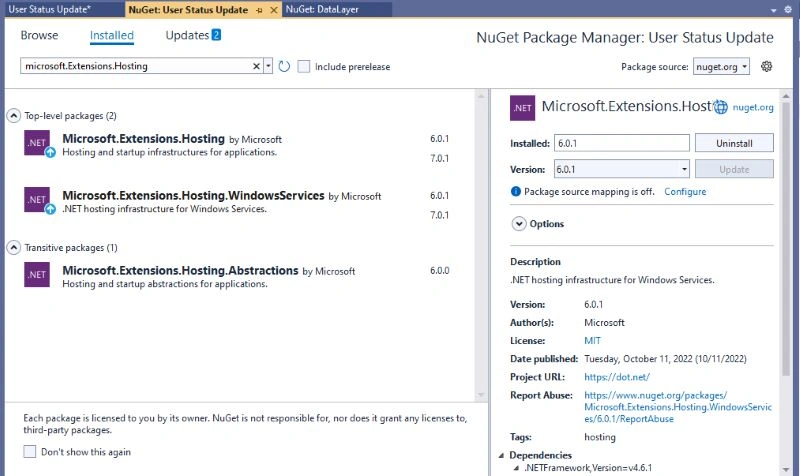Open the Package source dropdown

click(x=721, y=66)
